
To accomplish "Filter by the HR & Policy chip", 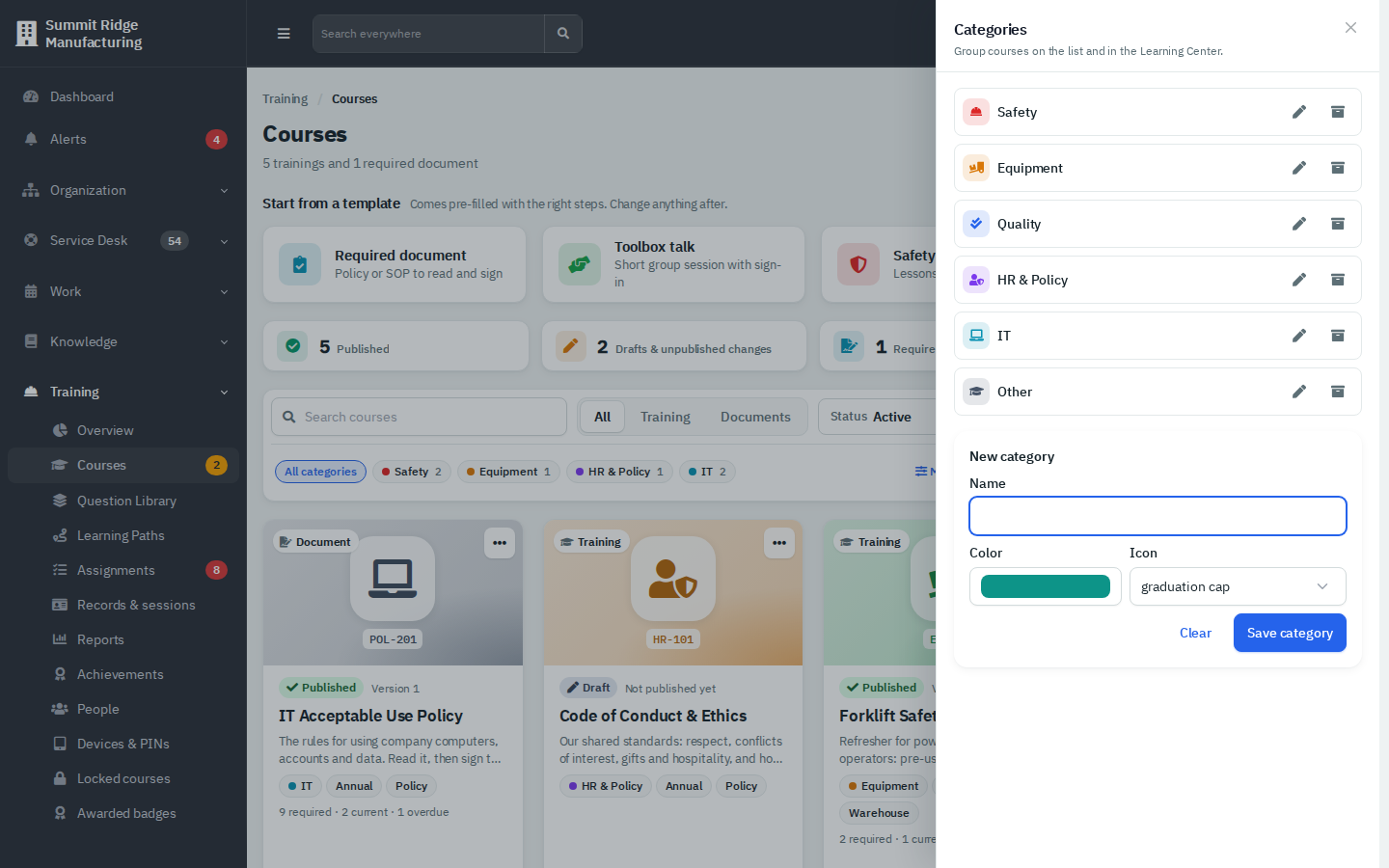I will pyautogui.click(x=619, y=472).
